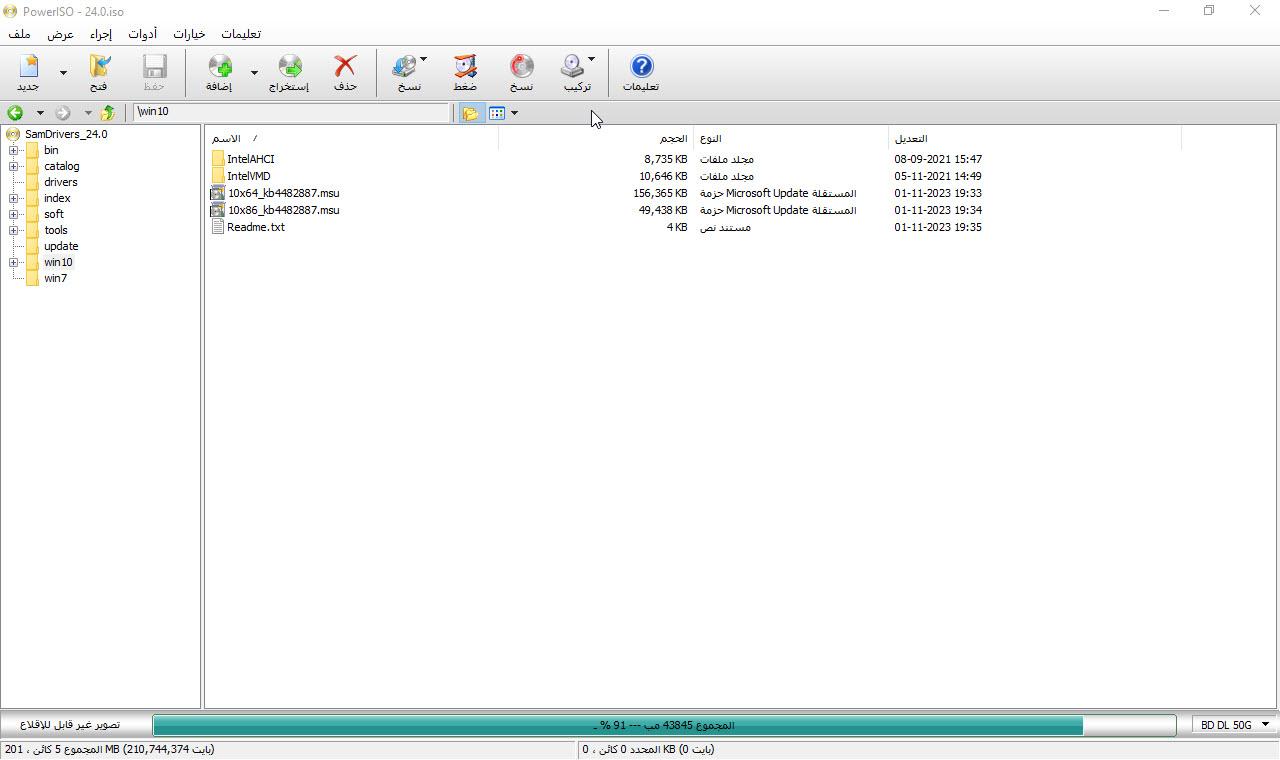1280x760 pixels.
Task: Expand the bin folder node
Action: [x=14, y=150]
